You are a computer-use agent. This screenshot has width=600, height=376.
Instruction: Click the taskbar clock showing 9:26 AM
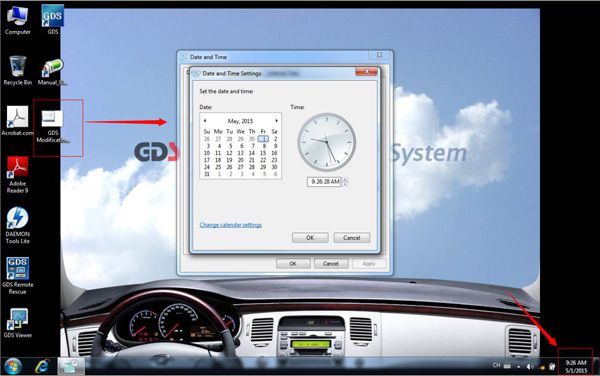coord(576,366)
